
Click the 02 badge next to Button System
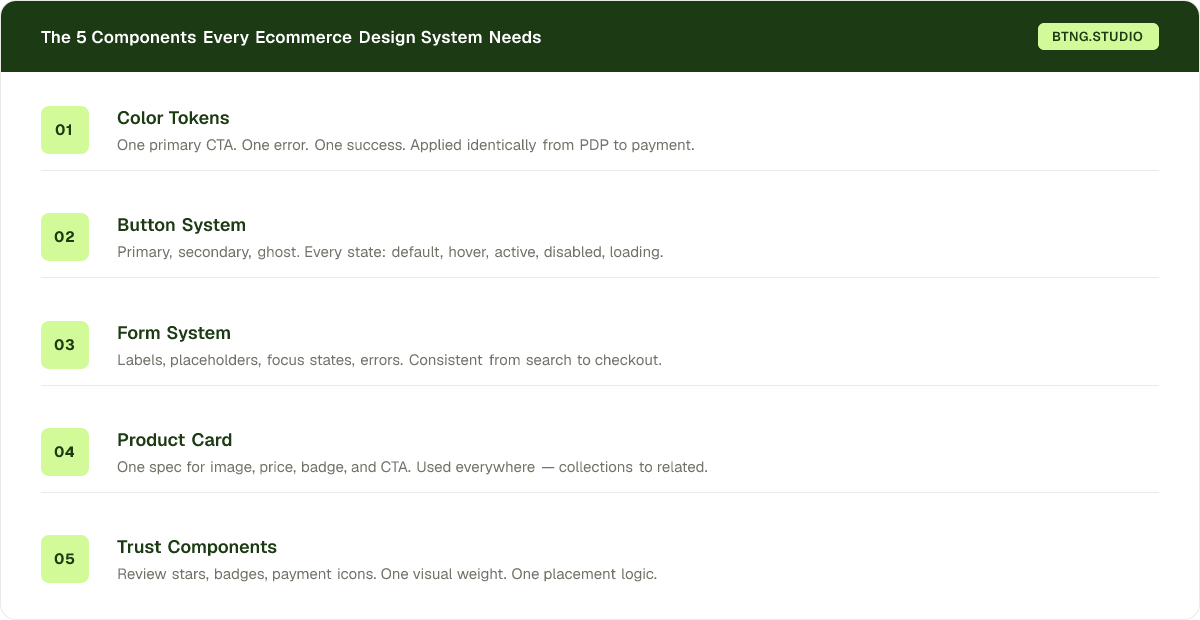coord(64,237)
